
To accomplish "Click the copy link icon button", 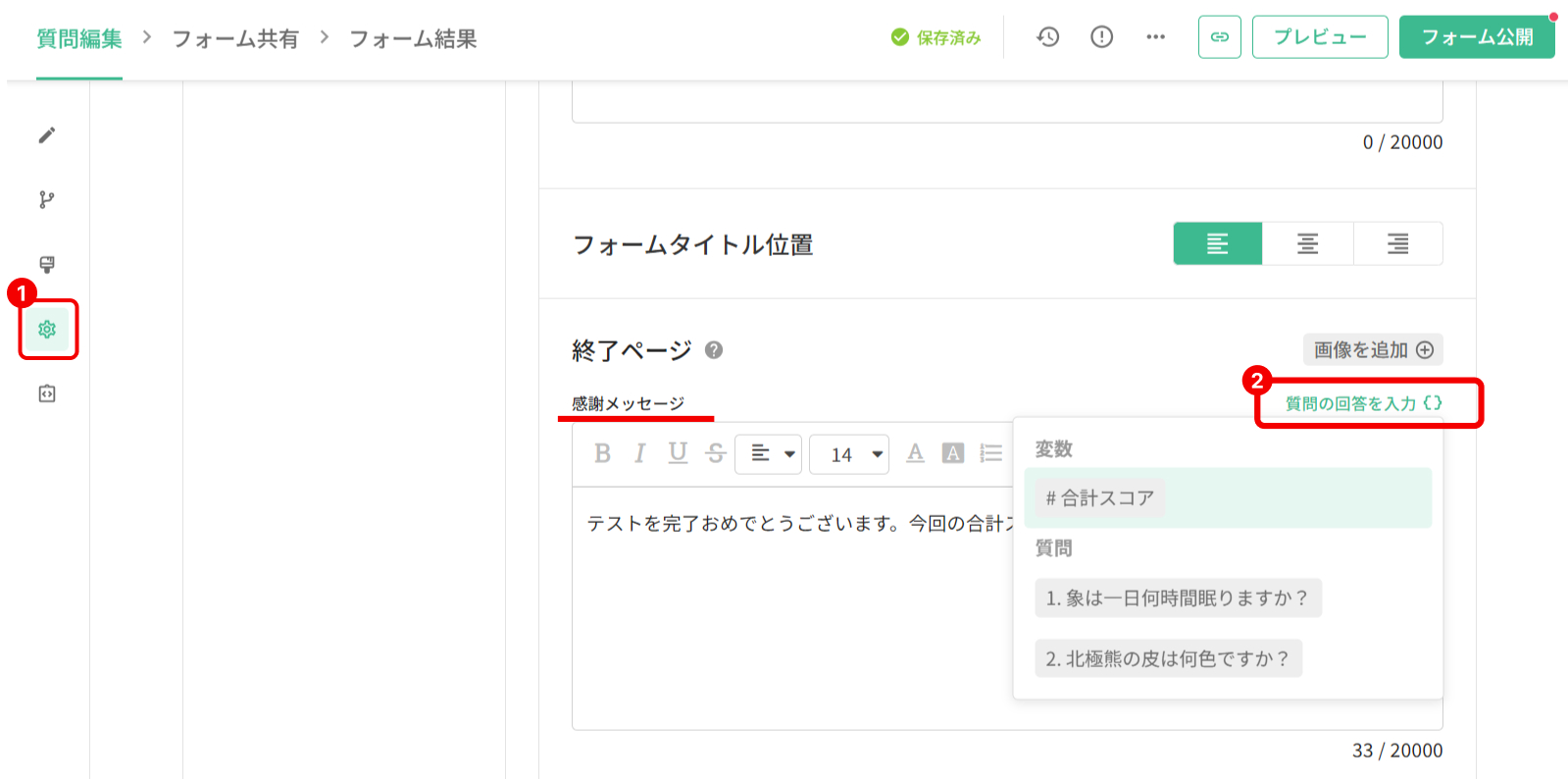I will click(1220, 37).
